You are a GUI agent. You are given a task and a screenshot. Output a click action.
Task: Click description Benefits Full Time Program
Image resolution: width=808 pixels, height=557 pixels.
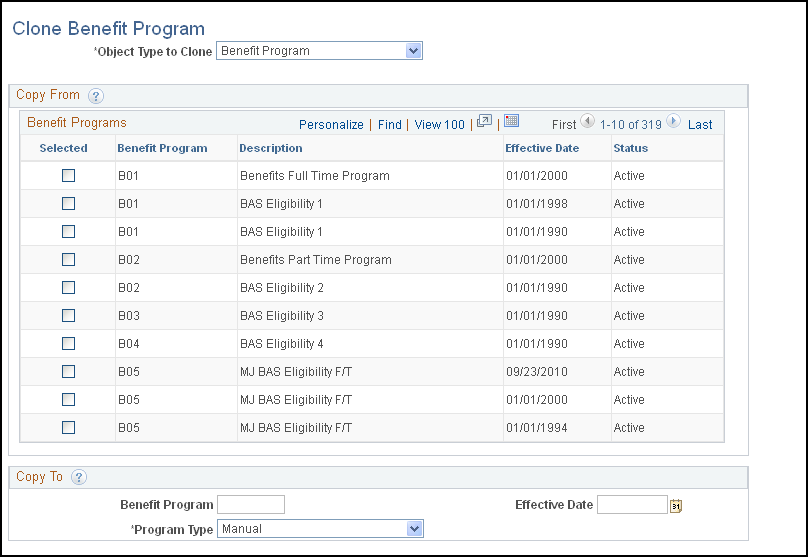(315, 176)
